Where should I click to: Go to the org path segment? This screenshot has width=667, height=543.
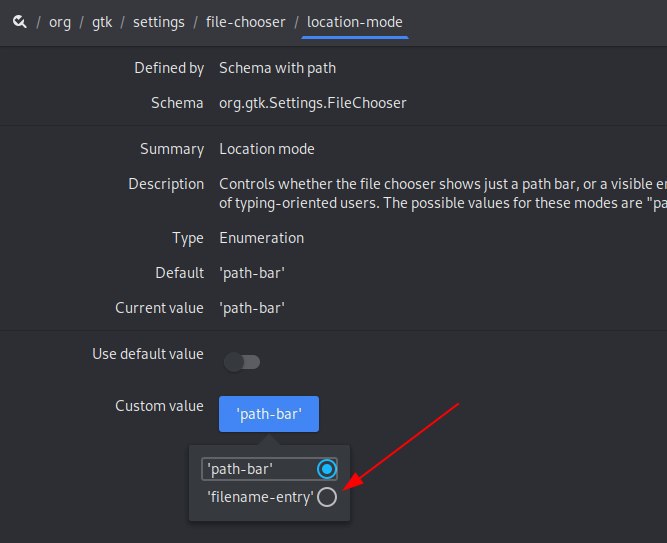(x=60, y=22)
